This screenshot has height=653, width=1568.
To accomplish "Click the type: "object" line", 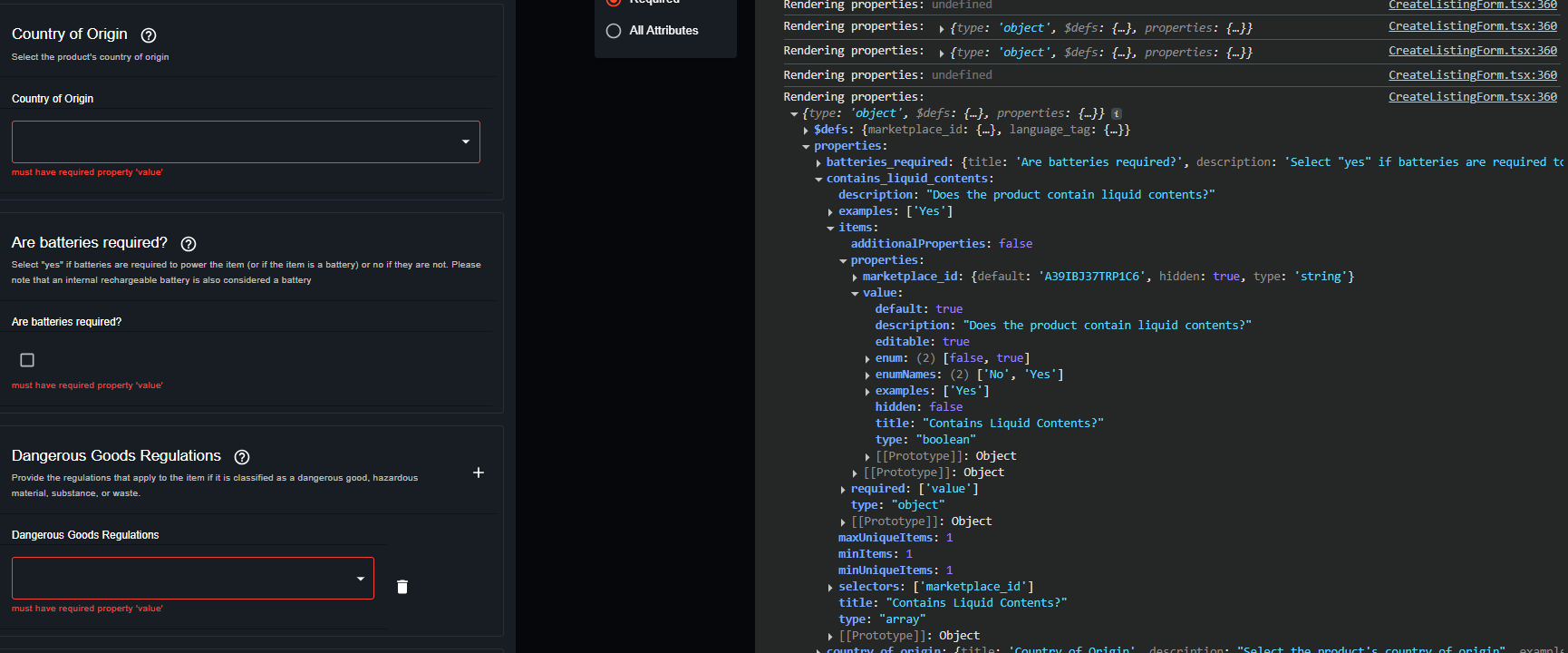I will (897, 505).
